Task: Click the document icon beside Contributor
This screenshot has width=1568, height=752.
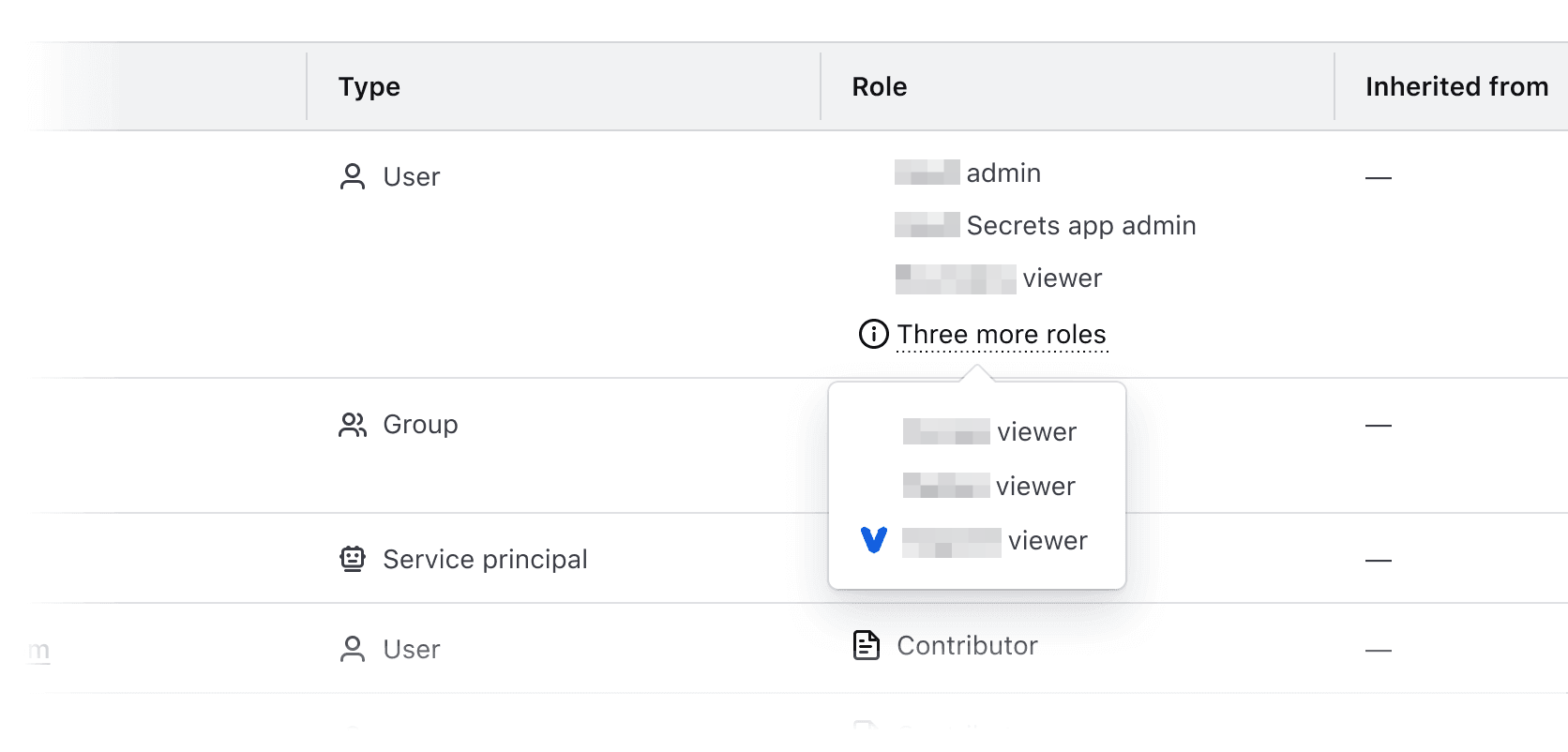Action: 867,645
